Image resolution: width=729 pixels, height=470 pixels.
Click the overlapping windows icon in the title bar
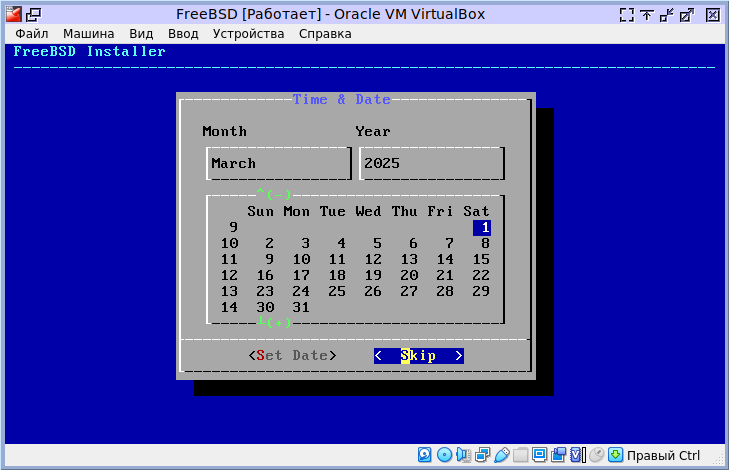click(33, 15)
